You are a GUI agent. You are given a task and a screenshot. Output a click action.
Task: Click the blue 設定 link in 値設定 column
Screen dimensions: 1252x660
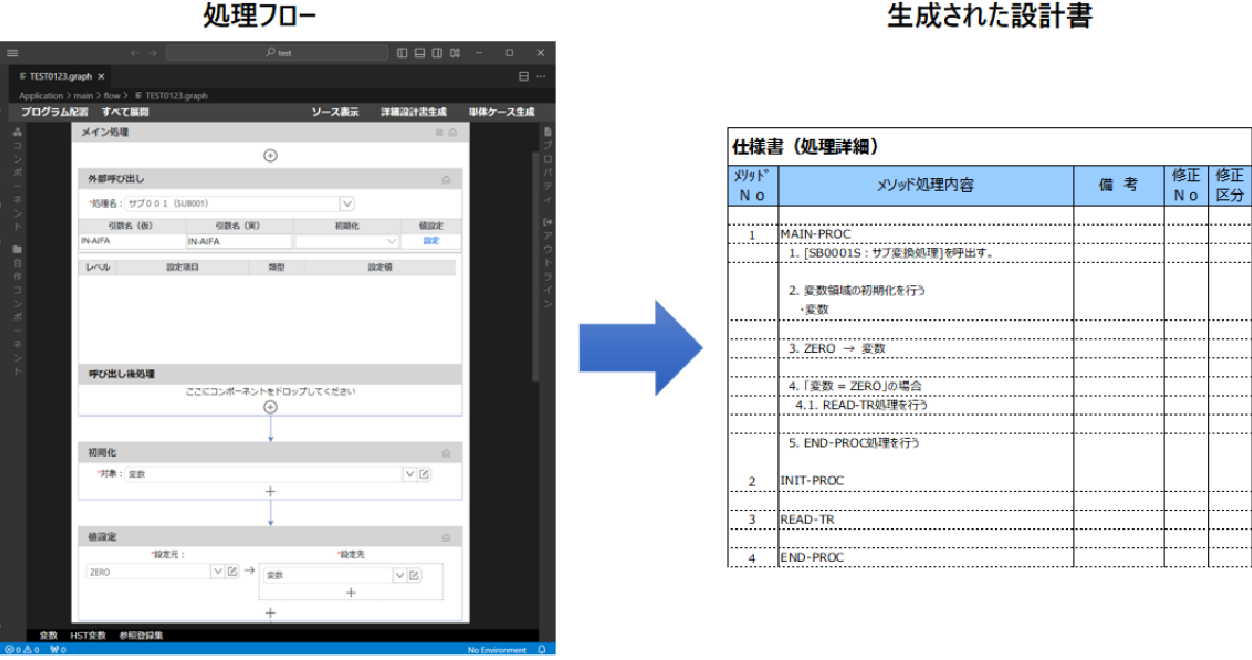(431, 241)
